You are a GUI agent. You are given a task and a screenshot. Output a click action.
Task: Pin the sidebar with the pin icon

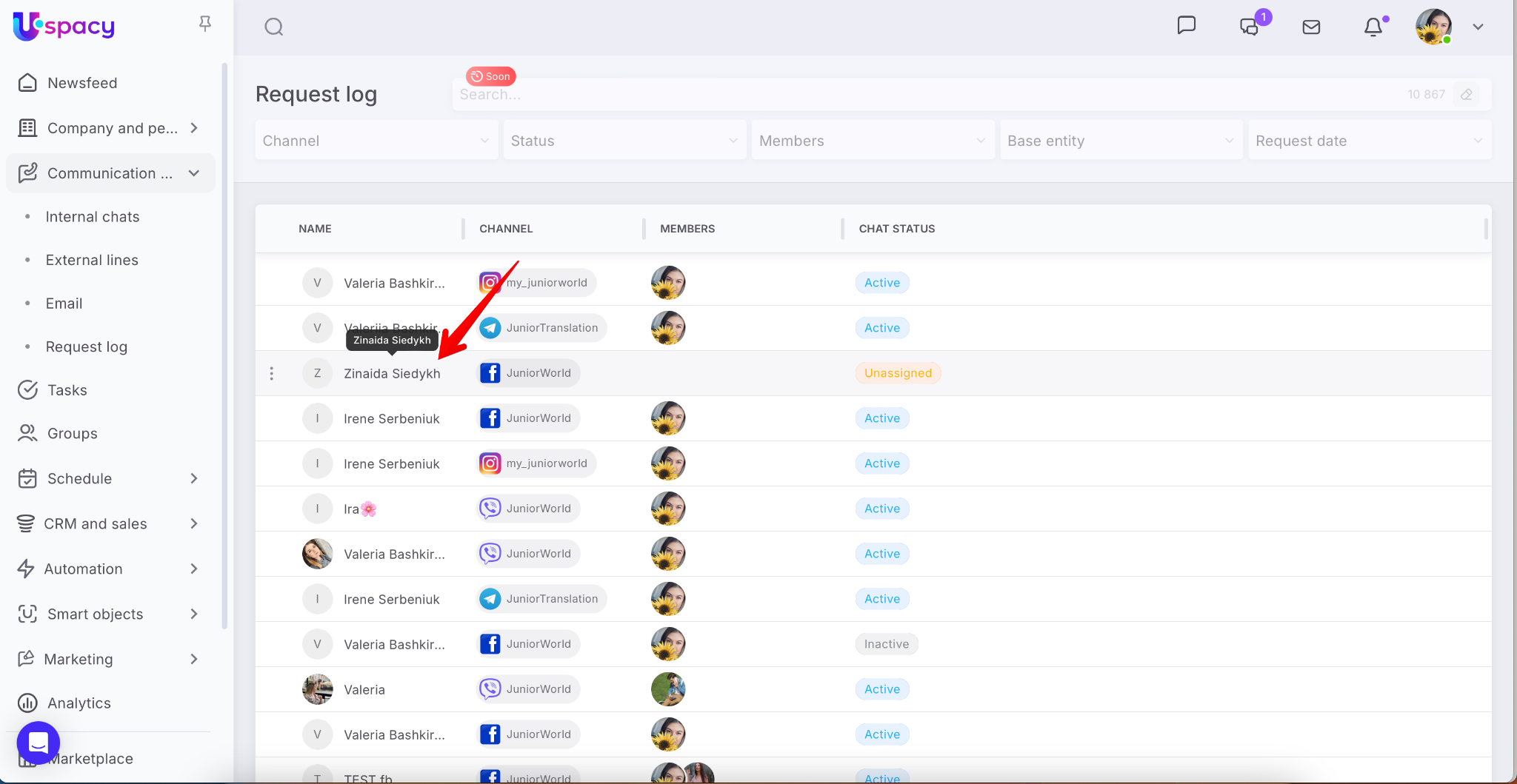pos(205,24)
